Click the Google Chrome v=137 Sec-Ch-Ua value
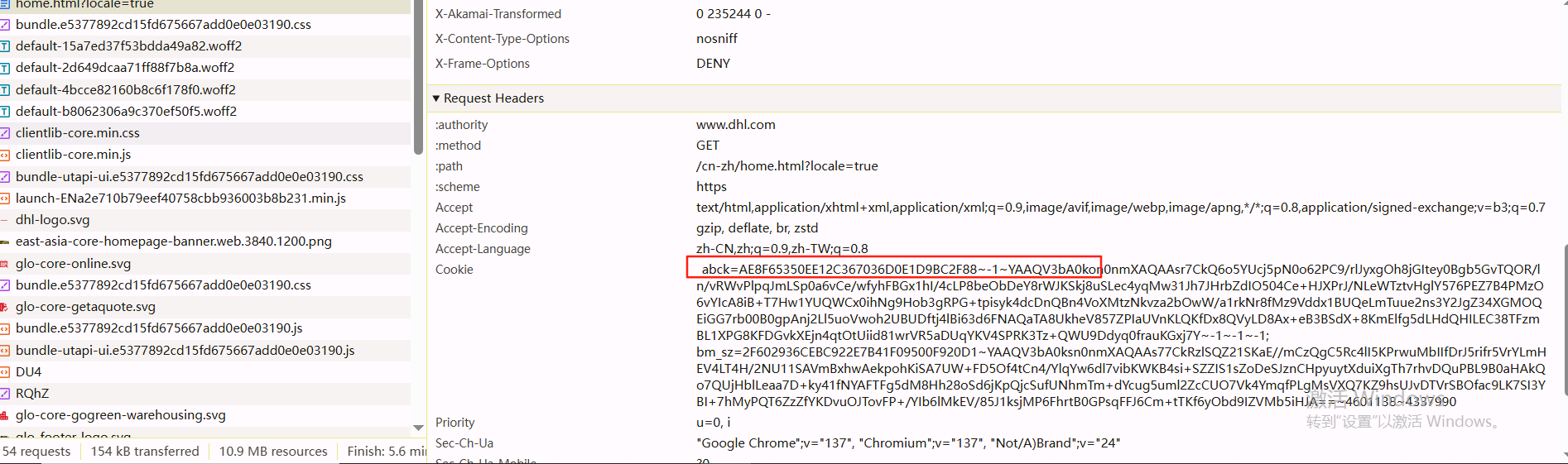Viewport: 1568px width, 464px height. click(908, 443)
